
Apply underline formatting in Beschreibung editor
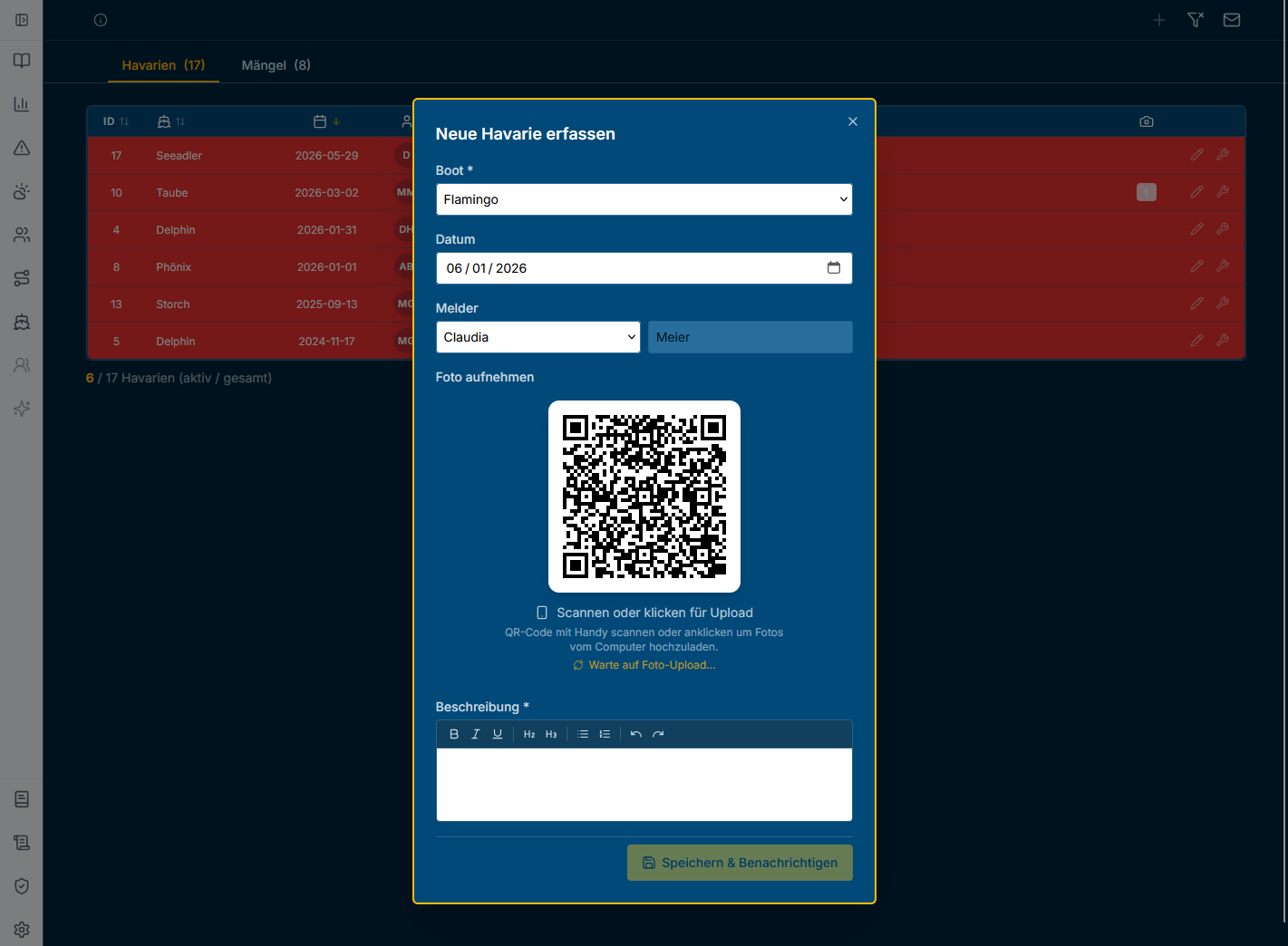(498, 734)
